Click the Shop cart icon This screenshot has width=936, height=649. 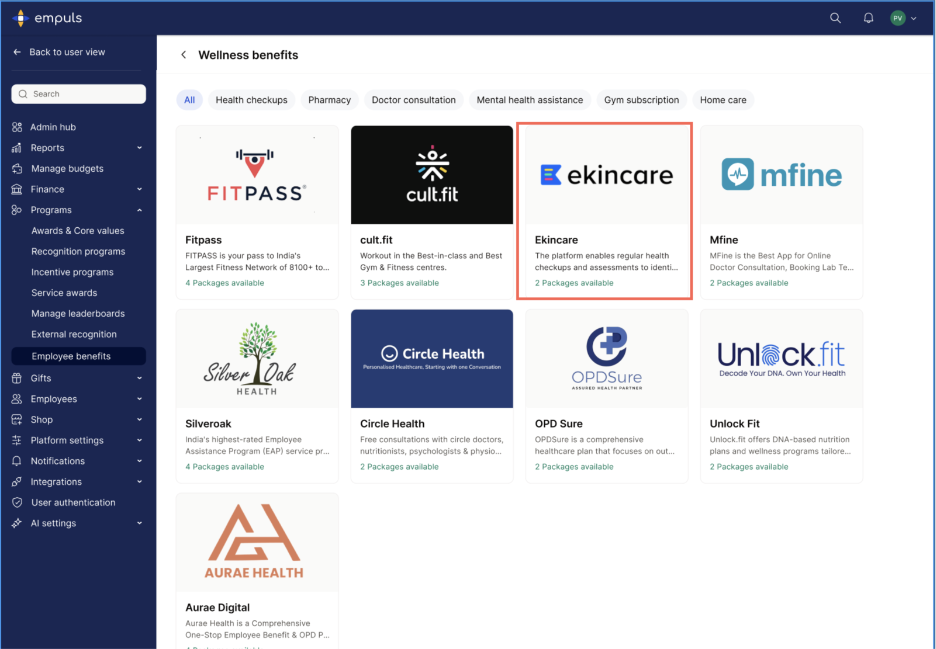(17, 420)
